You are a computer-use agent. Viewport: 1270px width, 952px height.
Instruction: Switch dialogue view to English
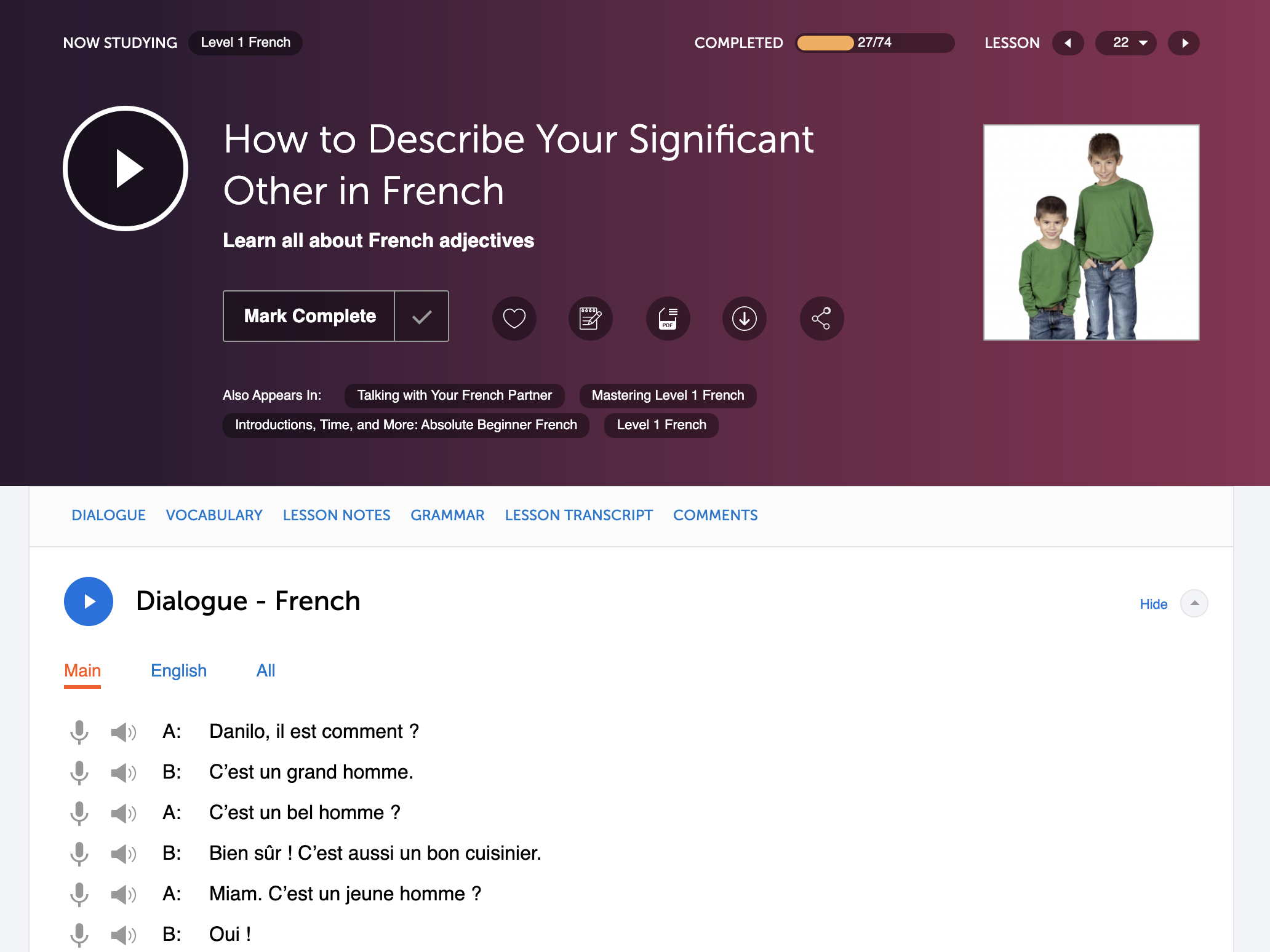(x=178, y=670)
